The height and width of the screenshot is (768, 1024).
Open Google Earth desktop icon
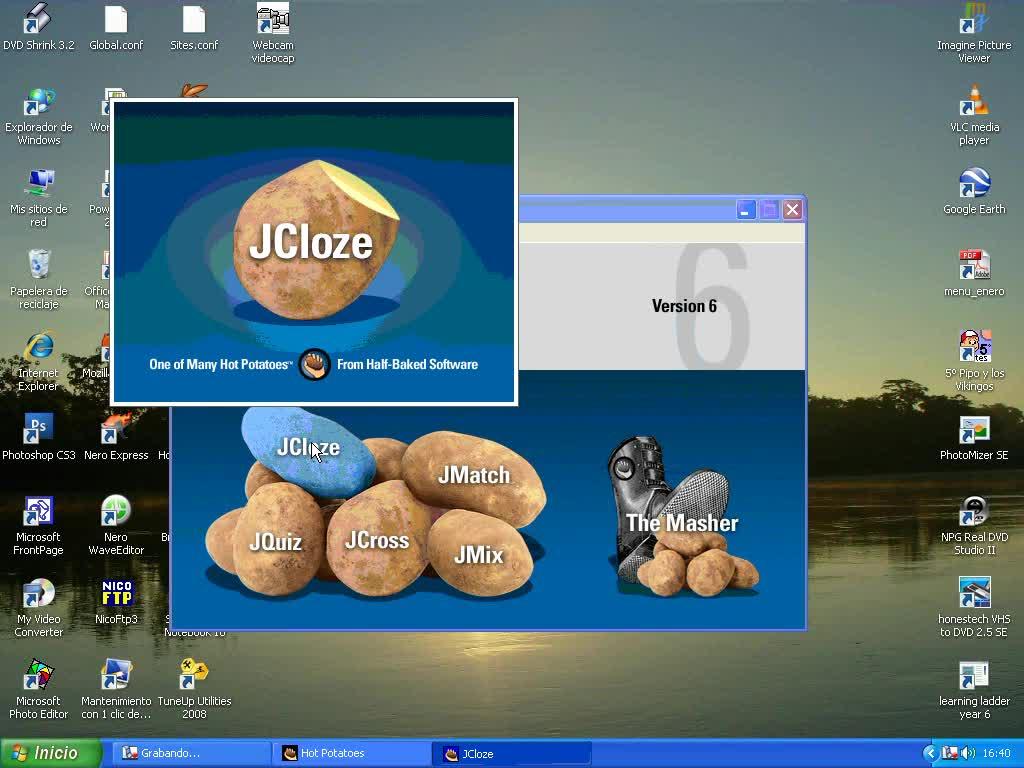973,185
